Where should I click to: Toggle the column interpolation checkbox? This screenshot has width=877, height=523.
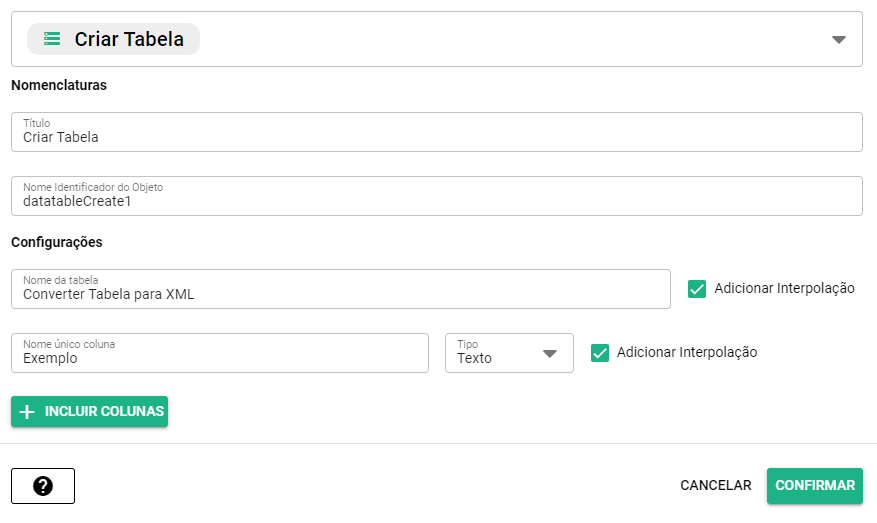600,353
